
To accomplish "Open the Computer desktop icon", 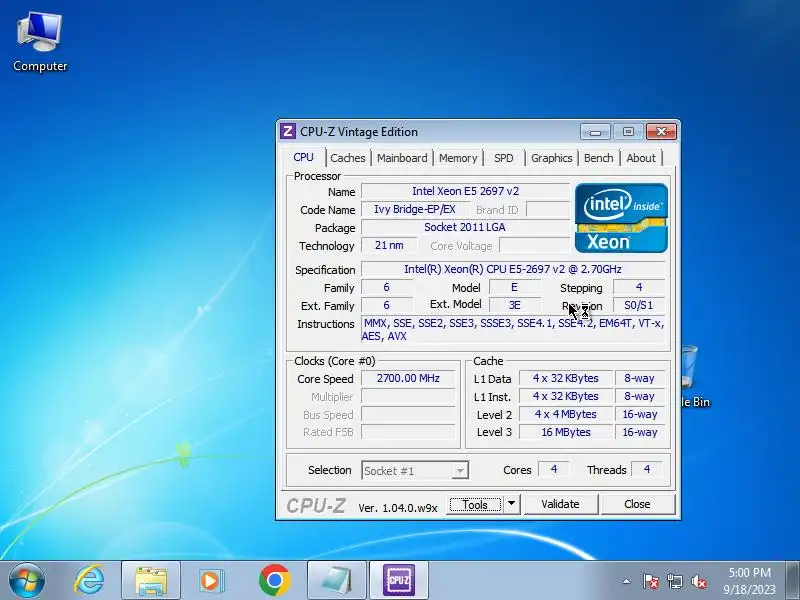I will 40,42.
